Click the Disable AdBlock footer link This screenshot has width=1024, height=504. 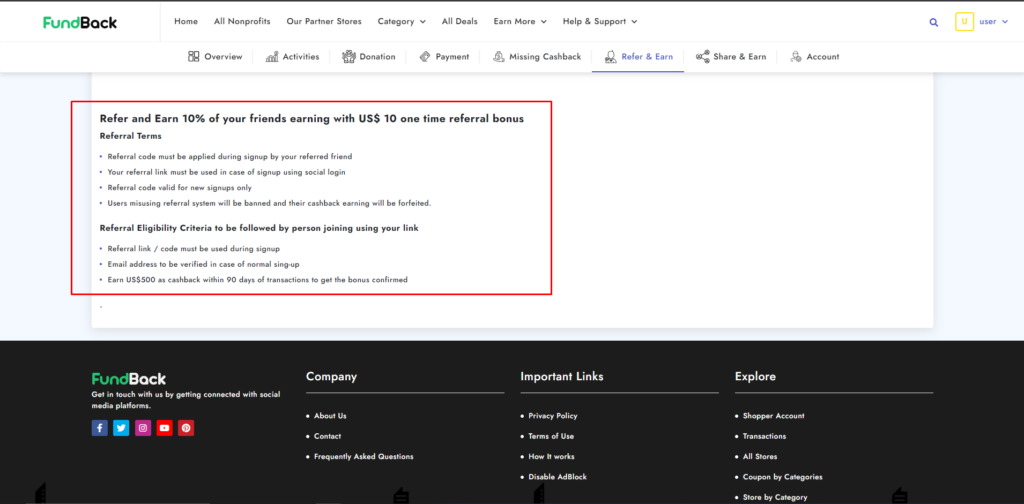coord(555,477)
